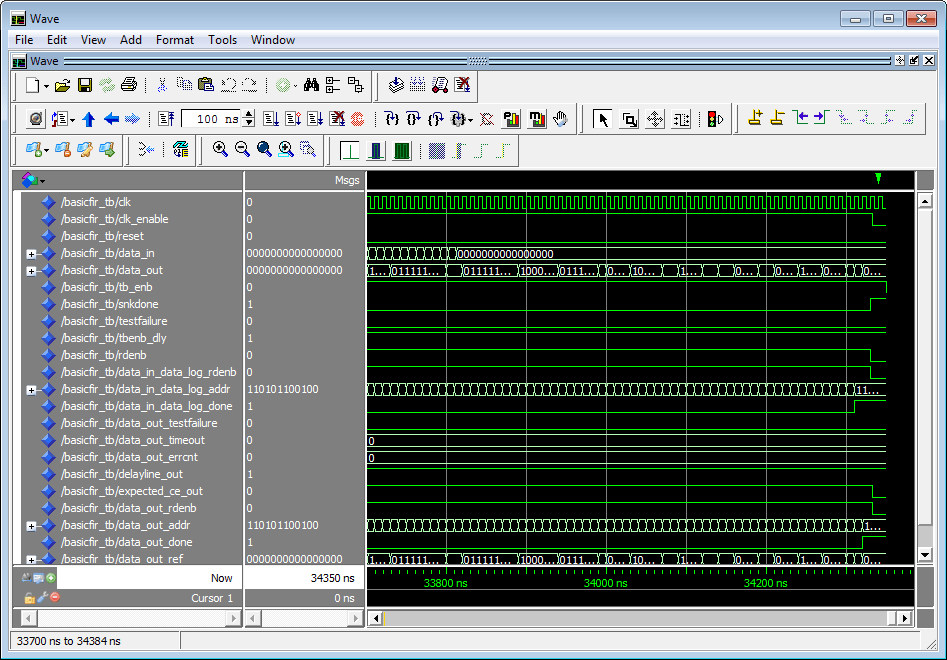Click the solid blue Zoom Full icon
Image resolution: width=947 pixels, height=660 pixels.
click(x=264, y=150)
